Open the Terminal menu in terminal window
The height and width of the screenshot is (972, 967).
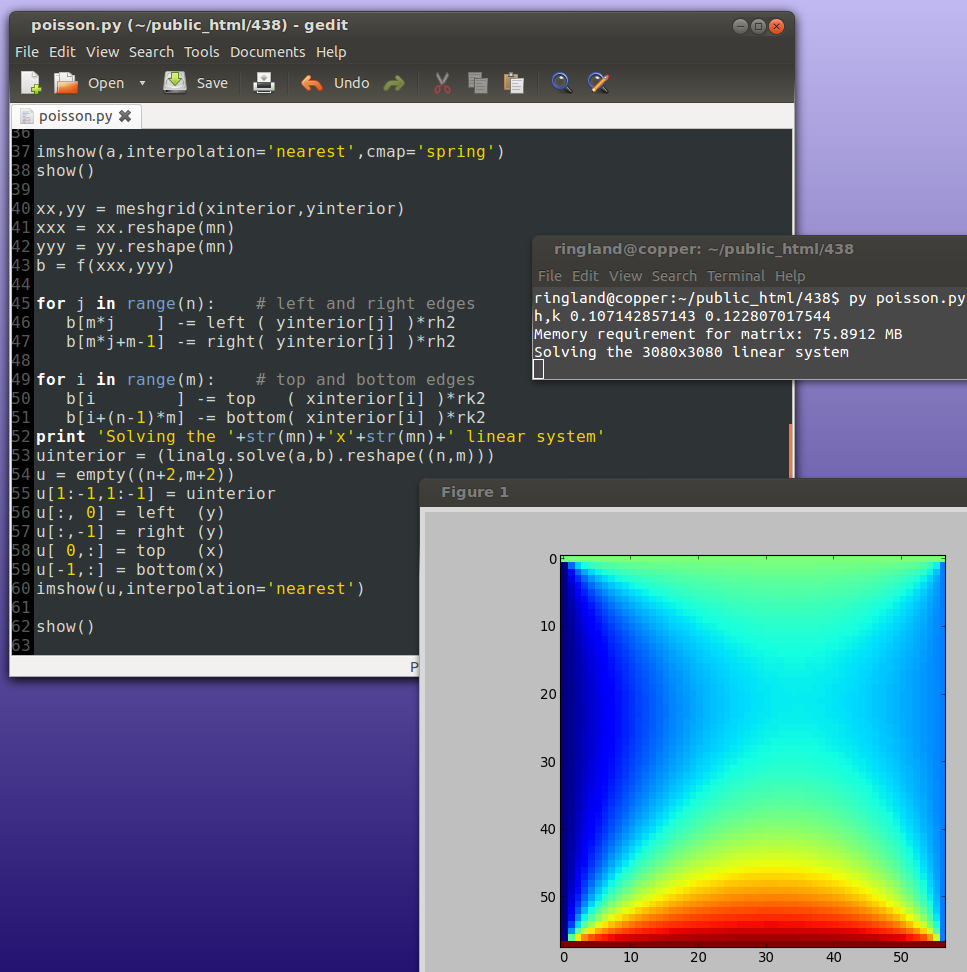point(736,276)
